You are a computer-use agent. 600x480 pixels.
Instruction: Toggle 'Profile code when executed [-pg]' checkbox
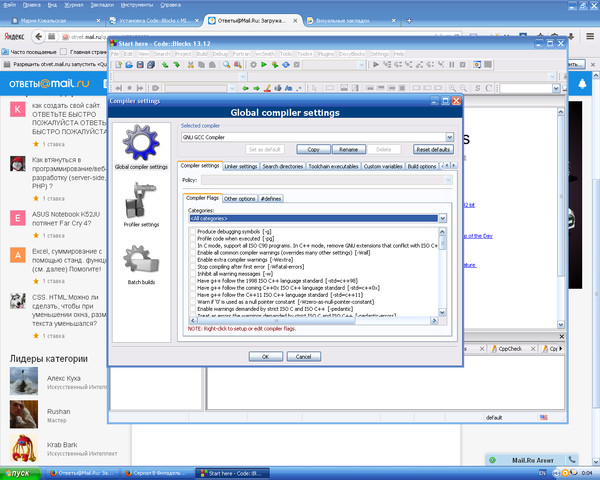tap(192, 238)
